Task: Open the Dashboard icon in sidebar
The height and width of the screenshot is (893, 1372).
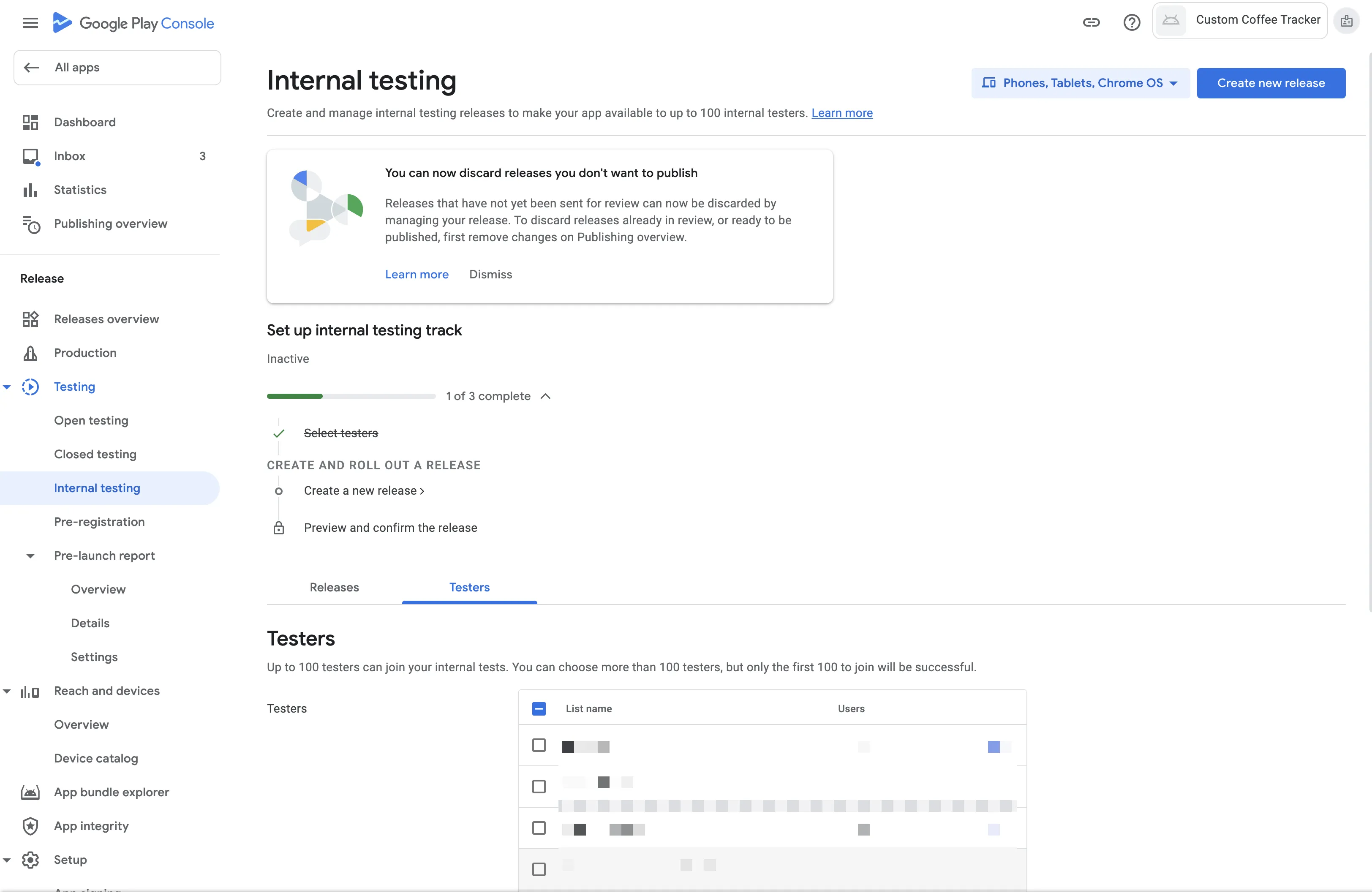Action: pos(30,122)
